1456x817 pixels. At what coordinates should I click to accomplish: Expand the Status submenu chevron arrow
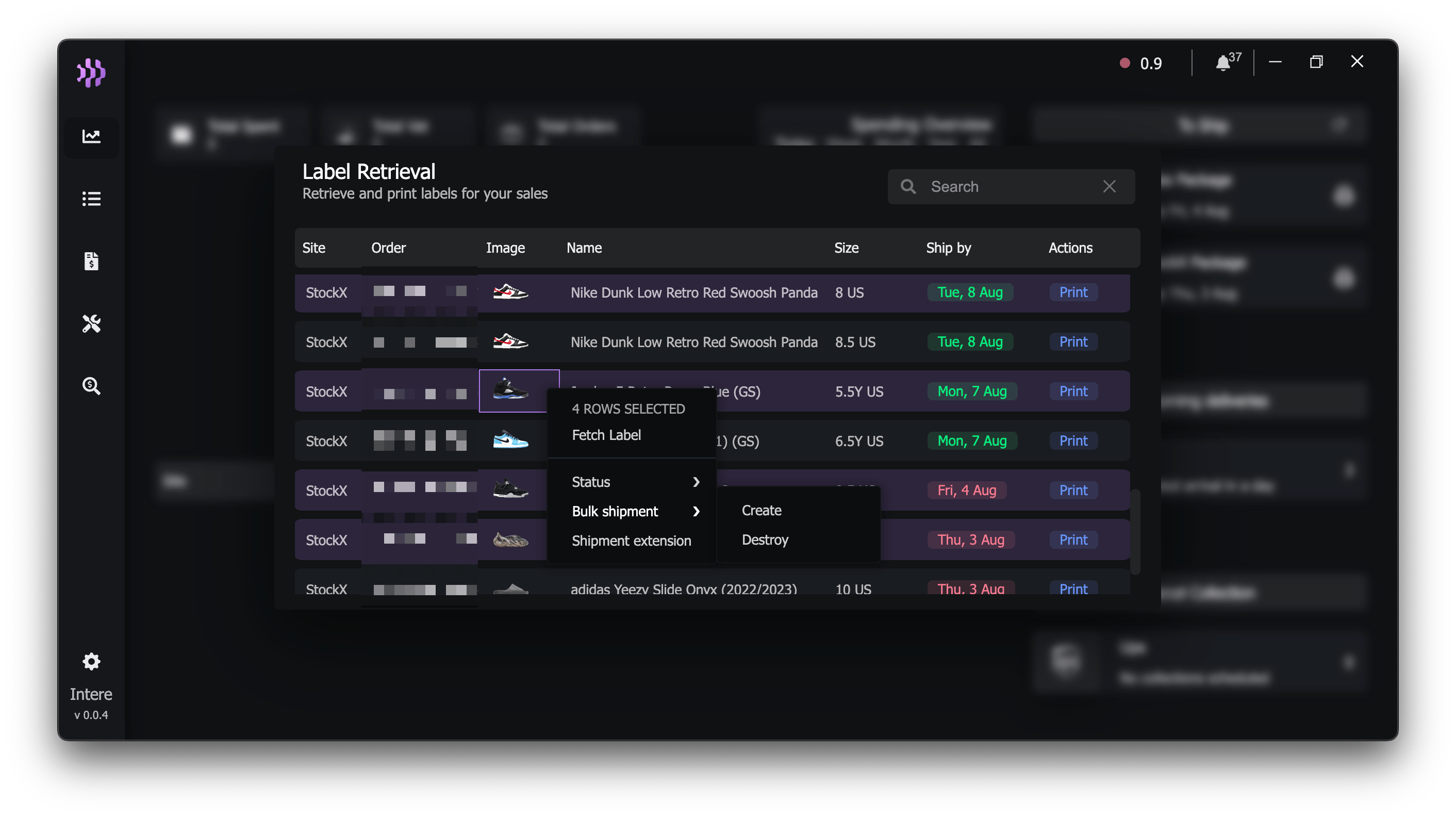696,482
